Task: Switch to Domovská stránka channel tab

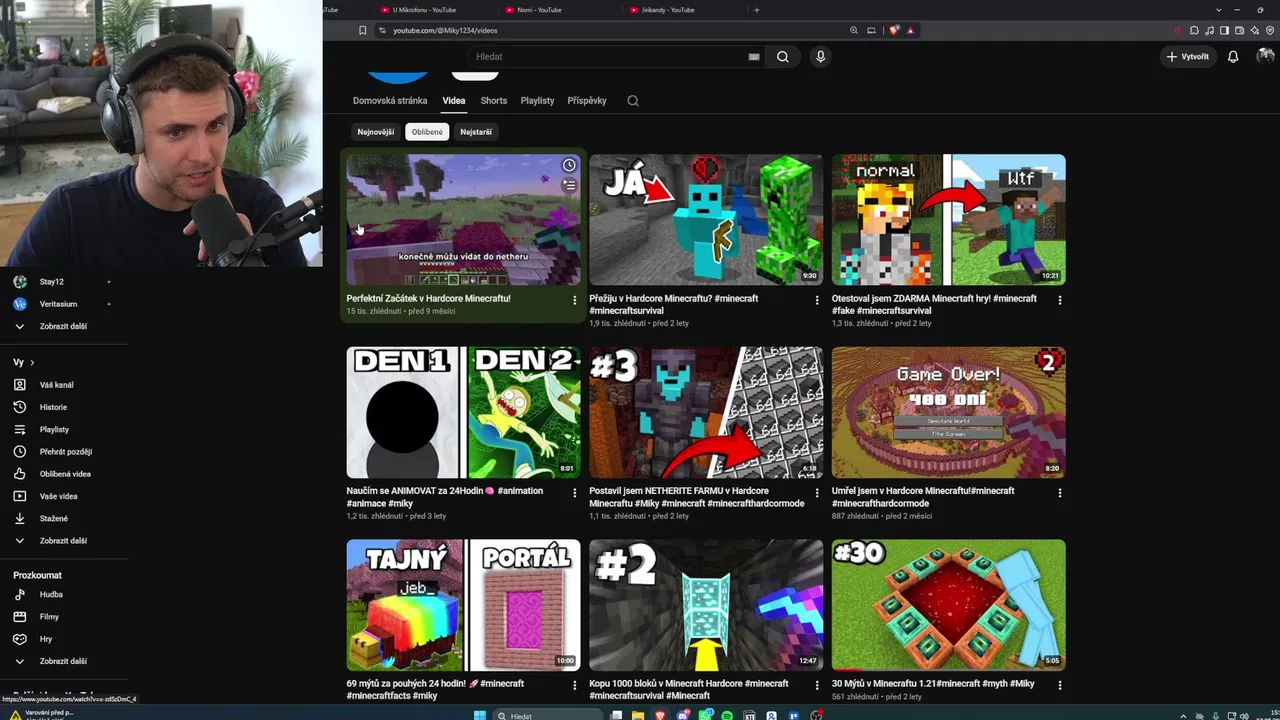Action: click(x=390, y=101)
